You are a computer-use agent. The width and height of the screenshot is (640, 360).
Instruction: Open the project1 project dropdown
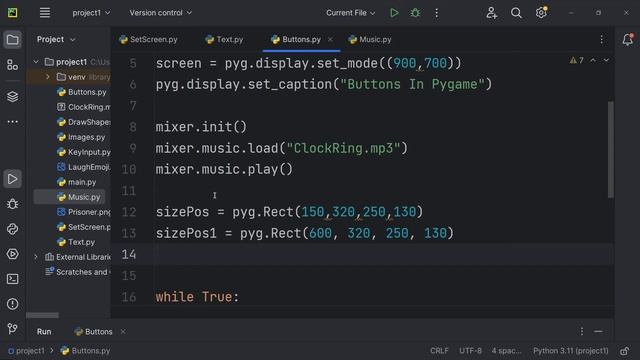tap(91, 13)
